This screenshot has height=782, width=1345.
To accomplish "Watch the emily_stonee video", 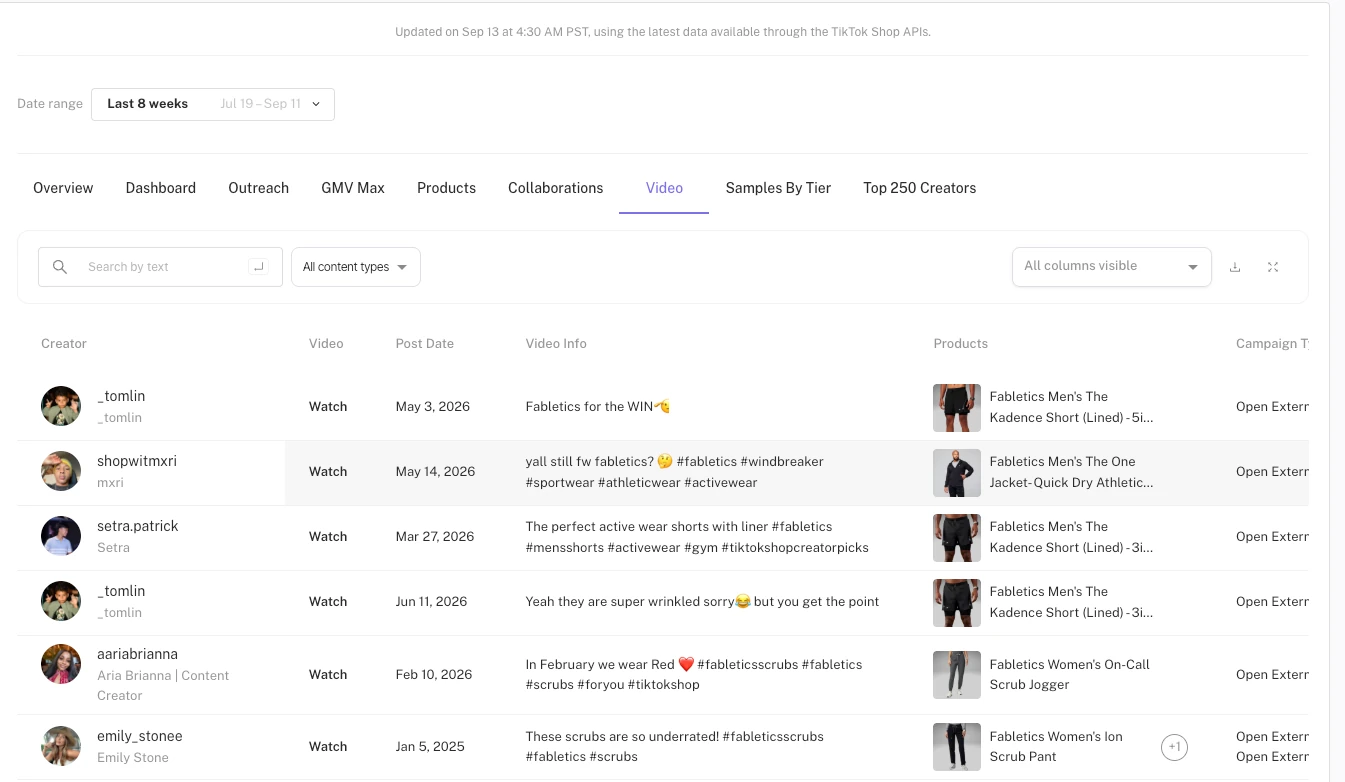I will [328, 747].
